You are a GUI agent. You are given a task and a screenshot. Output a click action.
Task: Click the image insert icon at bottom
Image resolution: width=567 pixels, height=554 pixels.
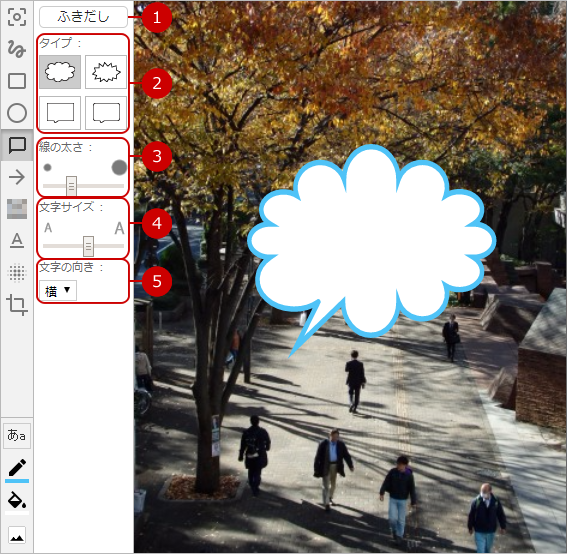(x=17, y=535)
